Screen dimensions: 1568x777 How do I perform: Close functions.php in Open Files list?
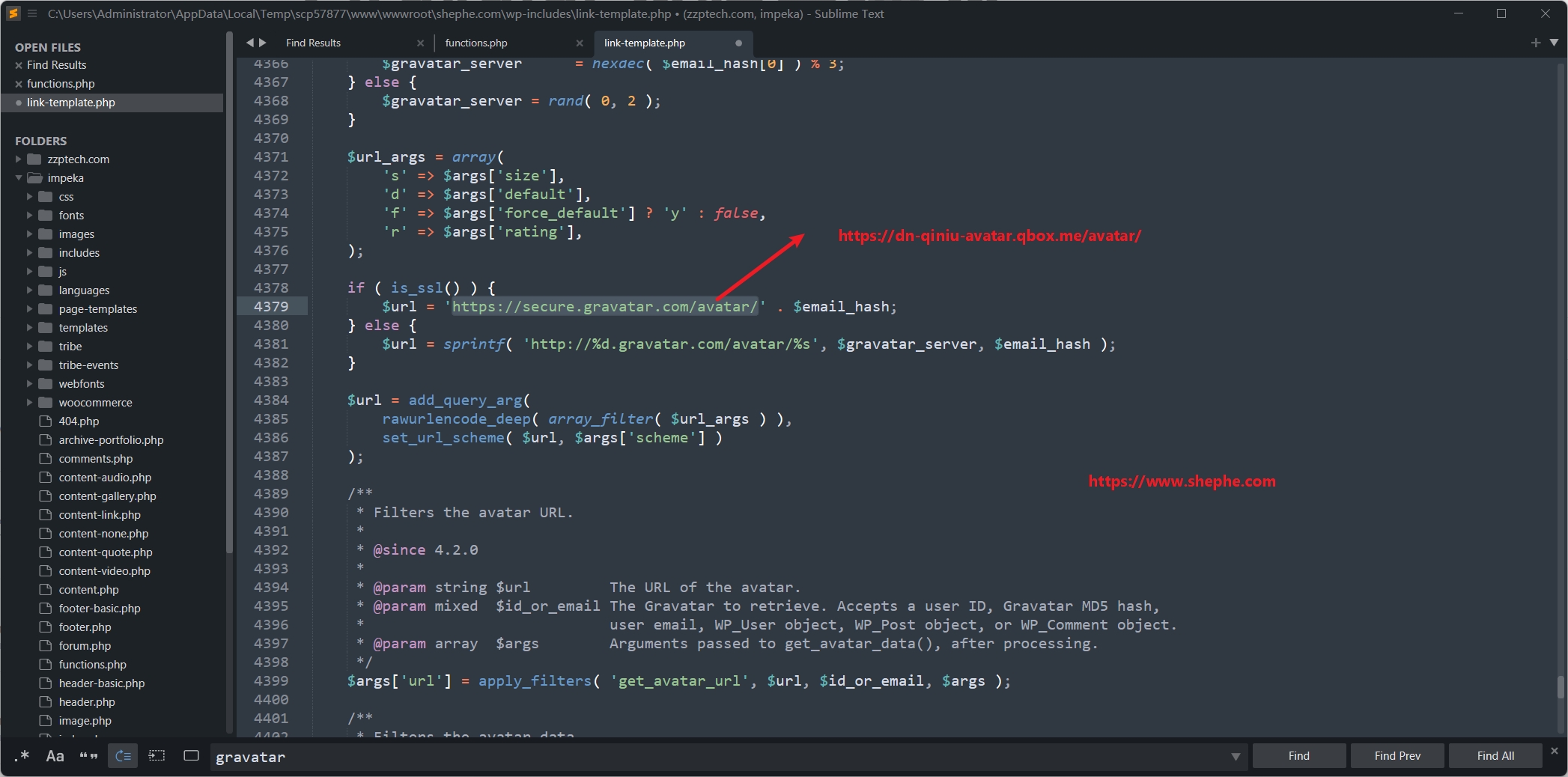coord(19,84)
